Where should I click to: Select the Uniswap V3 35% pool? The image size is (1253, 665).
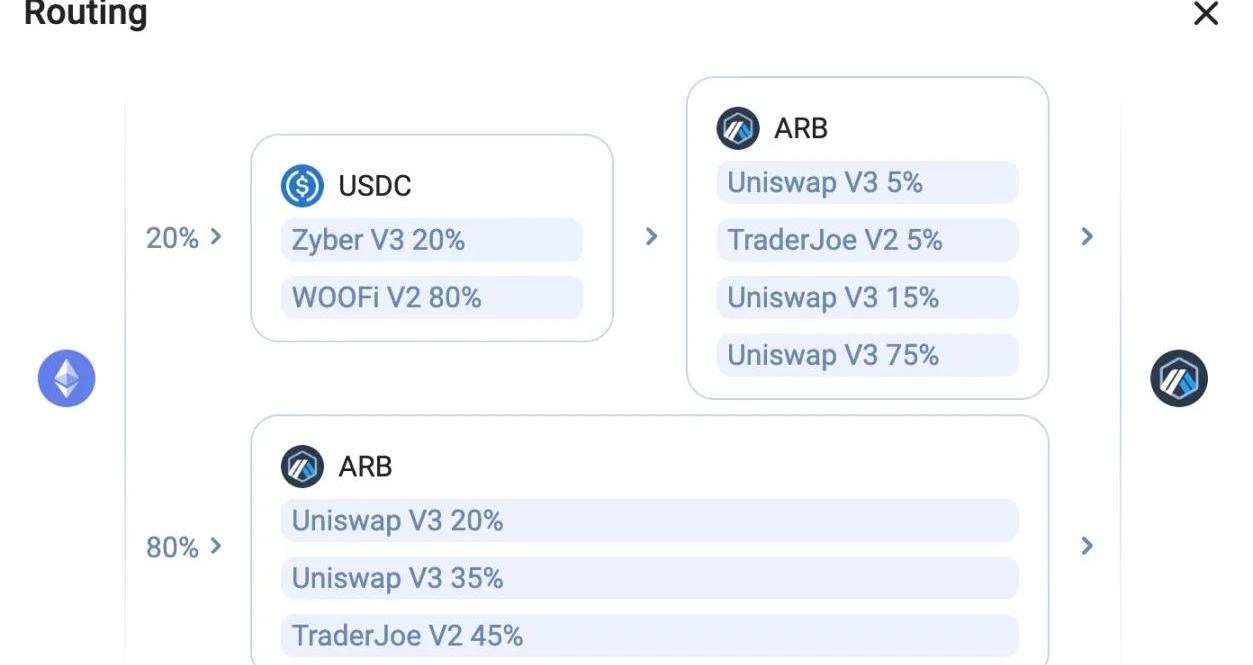[x=649, y=579]
